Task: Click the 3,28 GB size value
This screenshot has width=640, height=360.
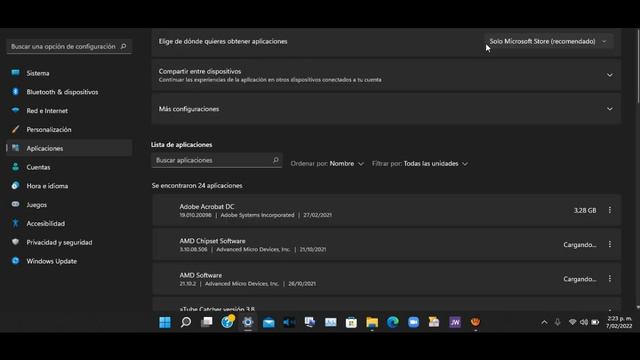Action: [x=585, y=210]
